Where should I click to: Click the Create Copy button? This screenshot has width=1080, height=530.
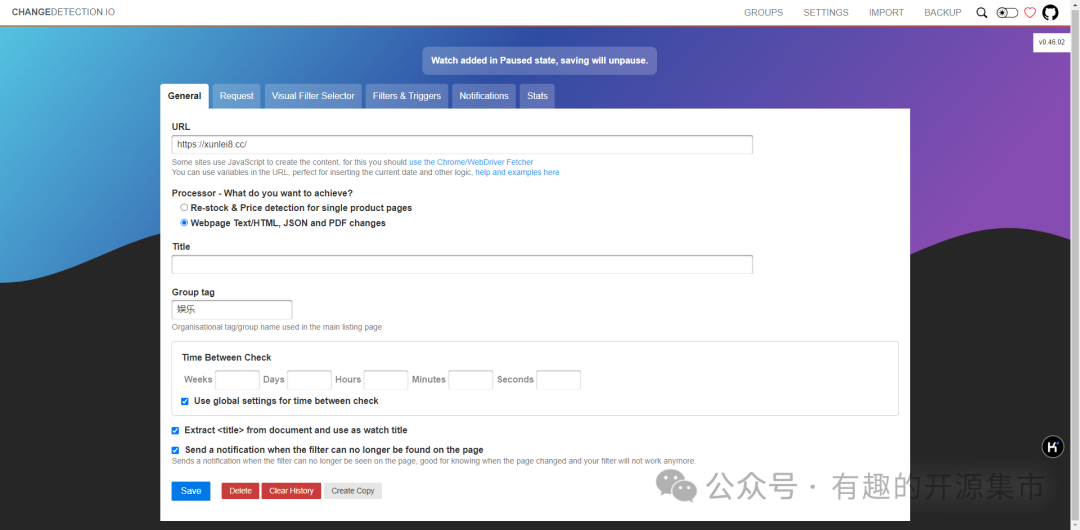[x=353, y=491]
